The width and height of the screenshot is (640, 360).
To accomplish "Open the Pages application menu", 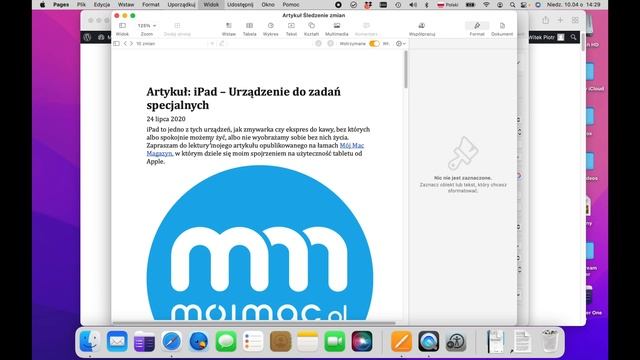I will (x=61, y=4).
